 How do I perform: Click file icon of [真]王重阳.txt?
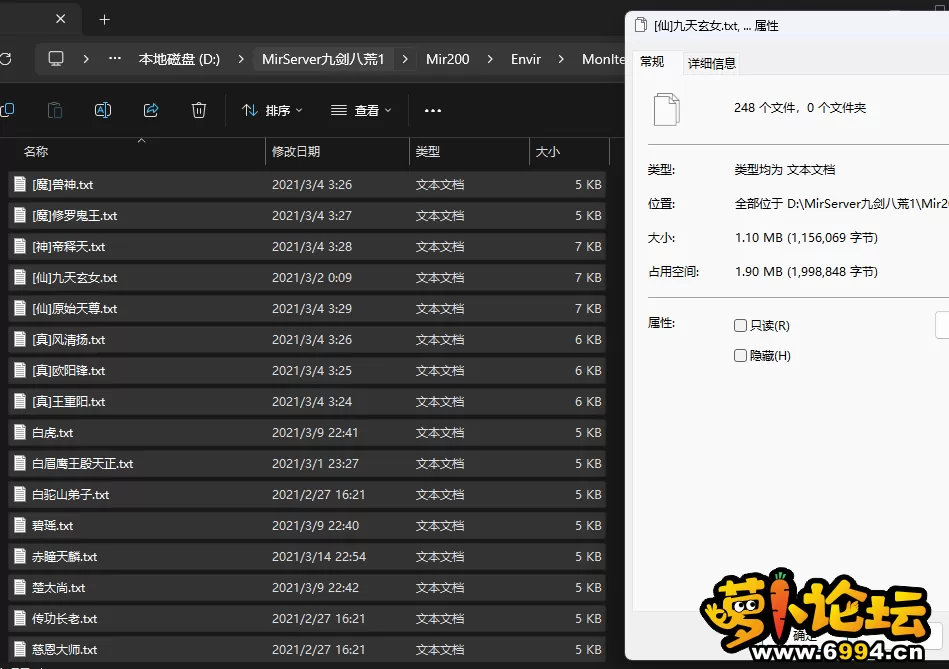[x=20, y=401]
